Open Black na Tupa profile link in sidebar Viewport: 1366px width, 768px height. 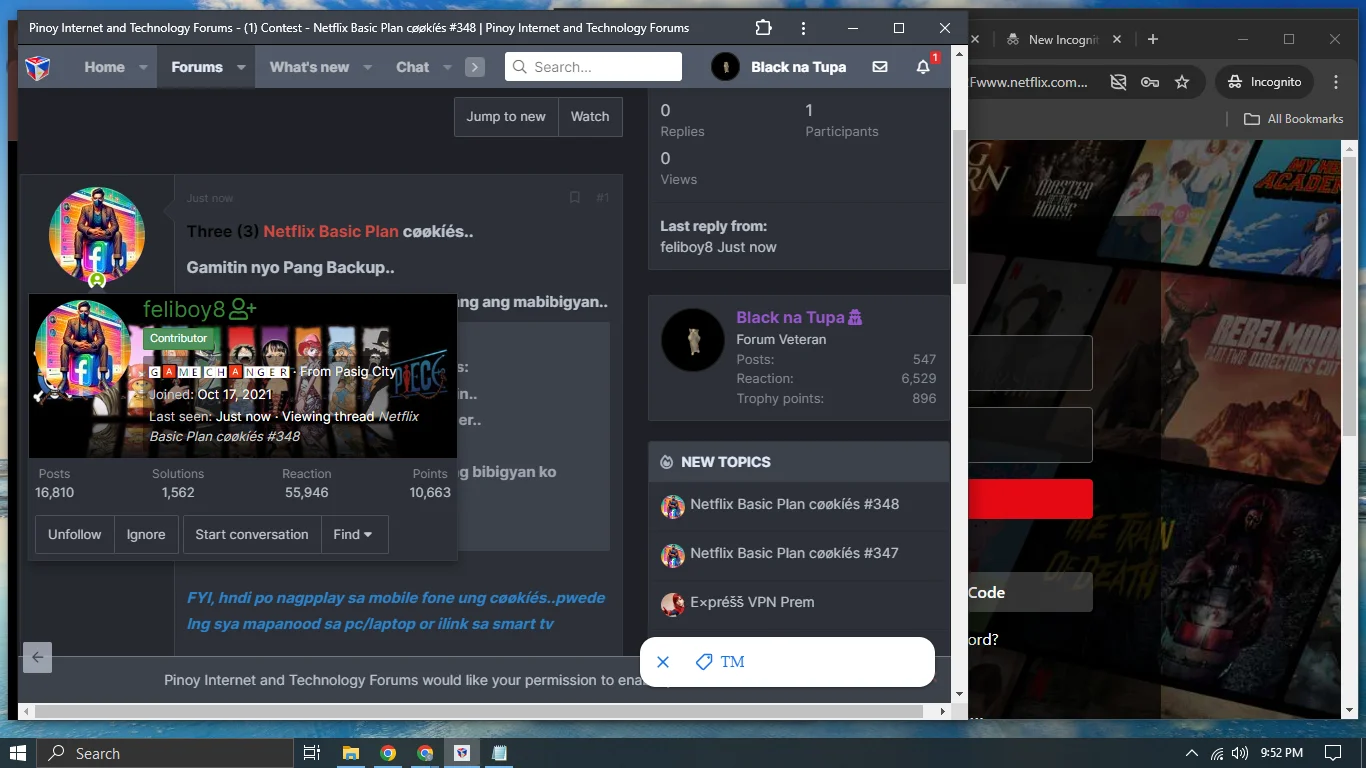point(790,317)
